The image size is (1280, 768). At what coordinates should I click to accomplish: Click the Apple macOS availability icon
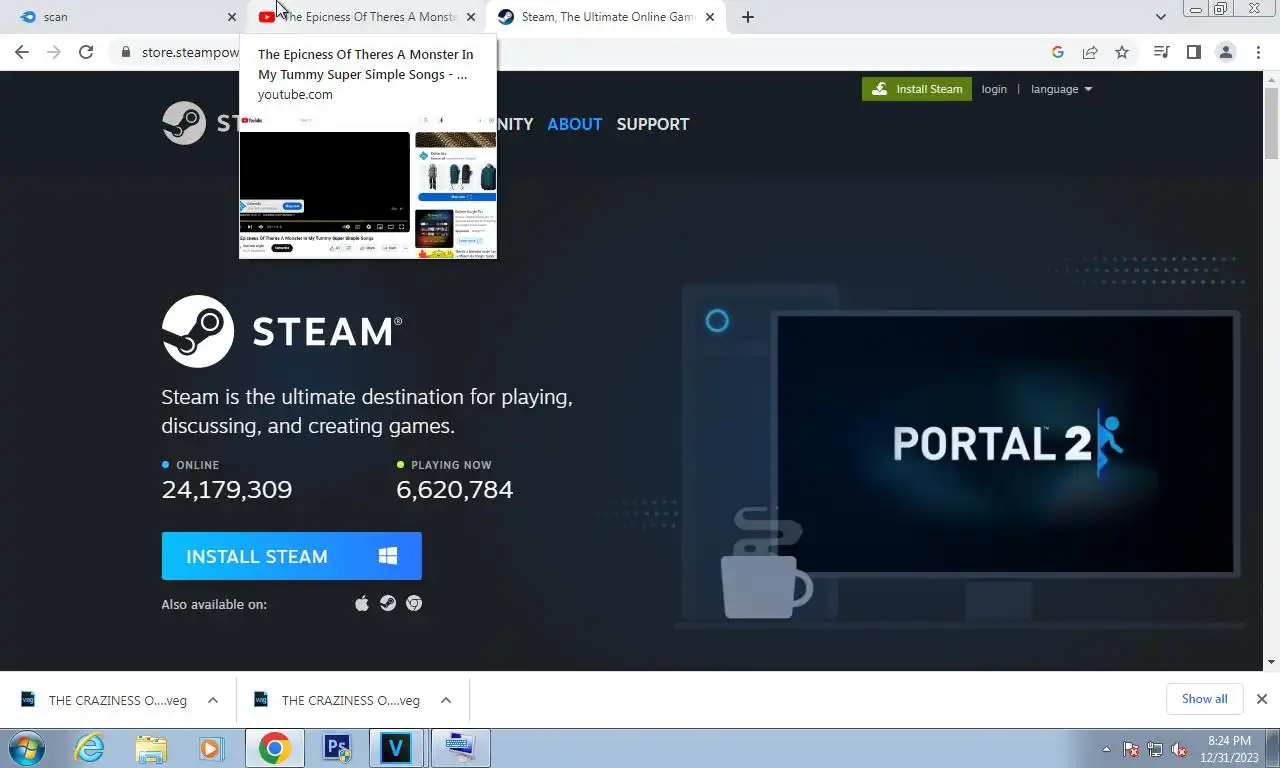[x=362, y=603]
